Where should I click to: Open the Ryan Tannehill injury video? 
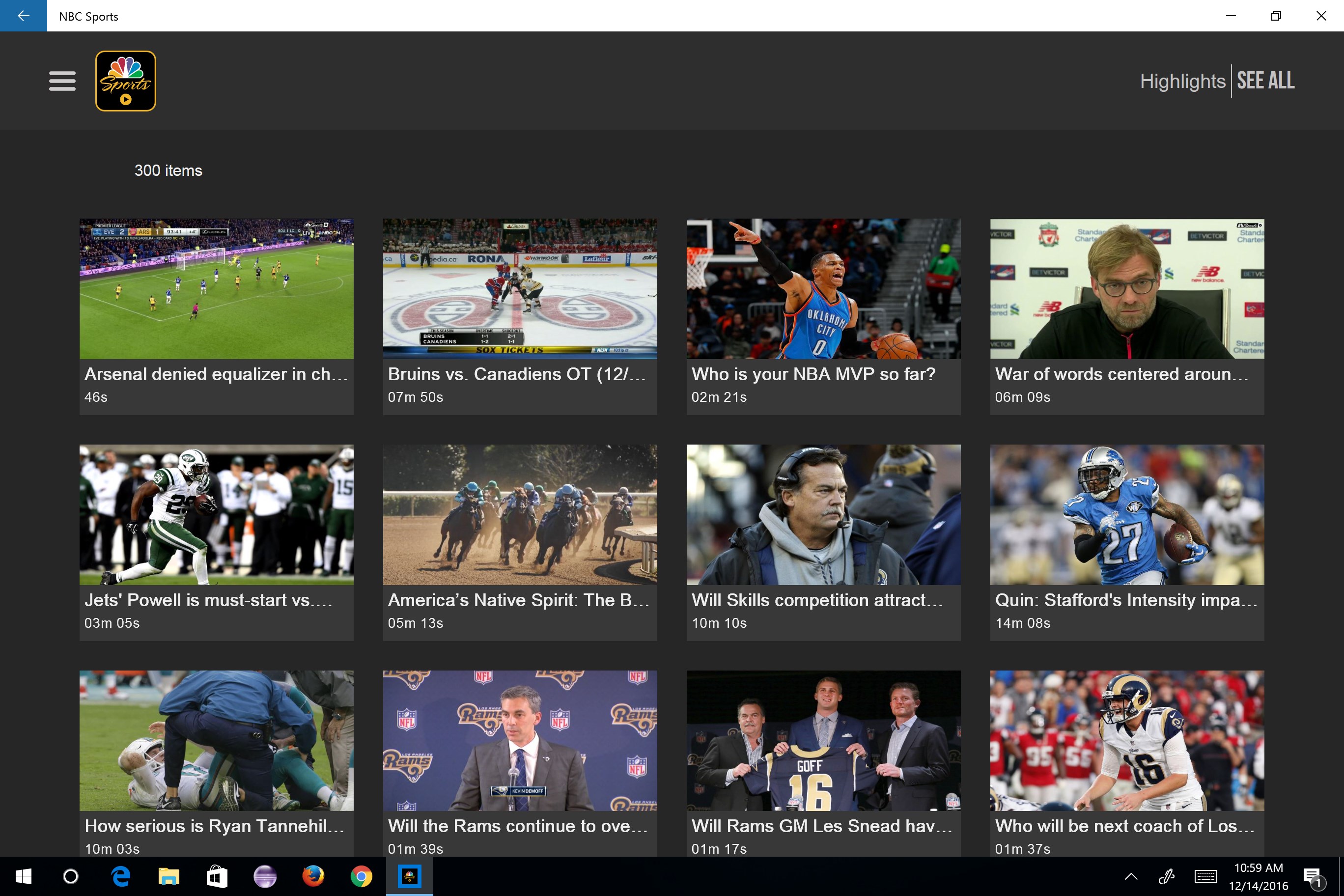pyautogui.click(x=216, y=741)
